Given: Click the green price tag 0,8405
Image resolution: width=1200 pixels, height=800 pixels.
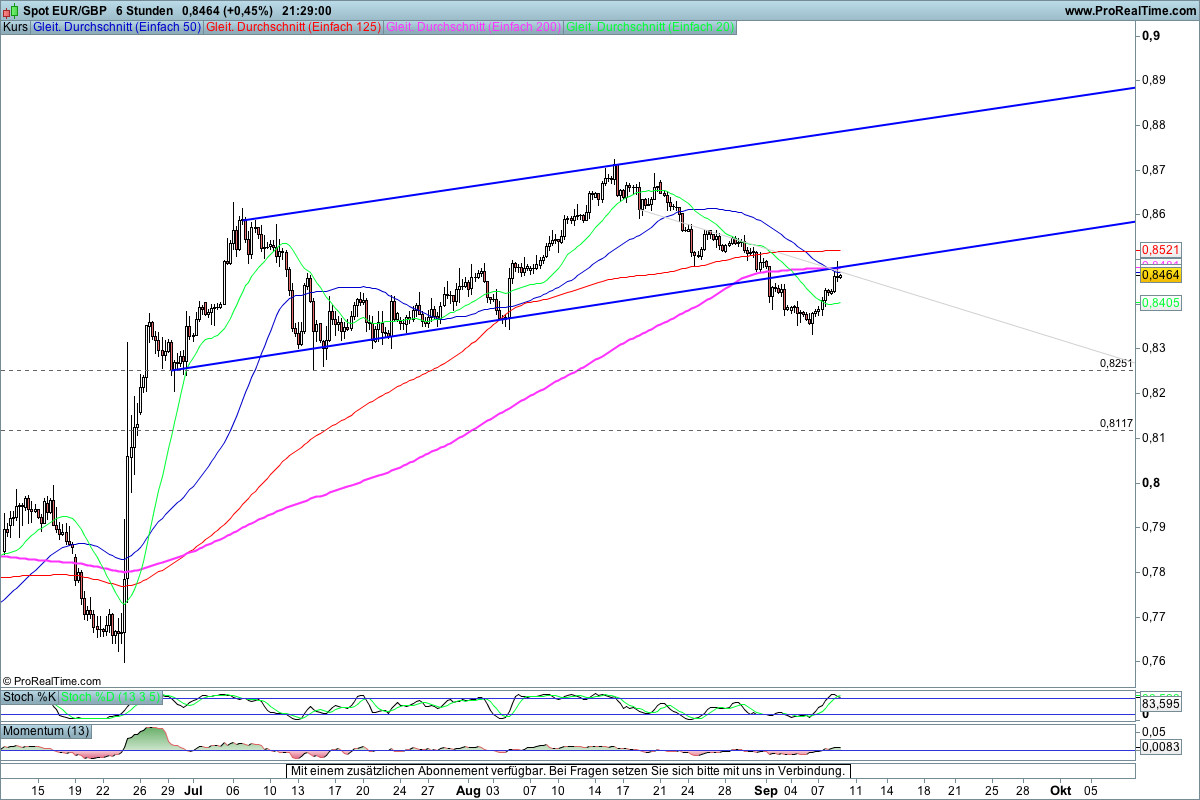Looking at the screenshot, I should point(1161,302).
